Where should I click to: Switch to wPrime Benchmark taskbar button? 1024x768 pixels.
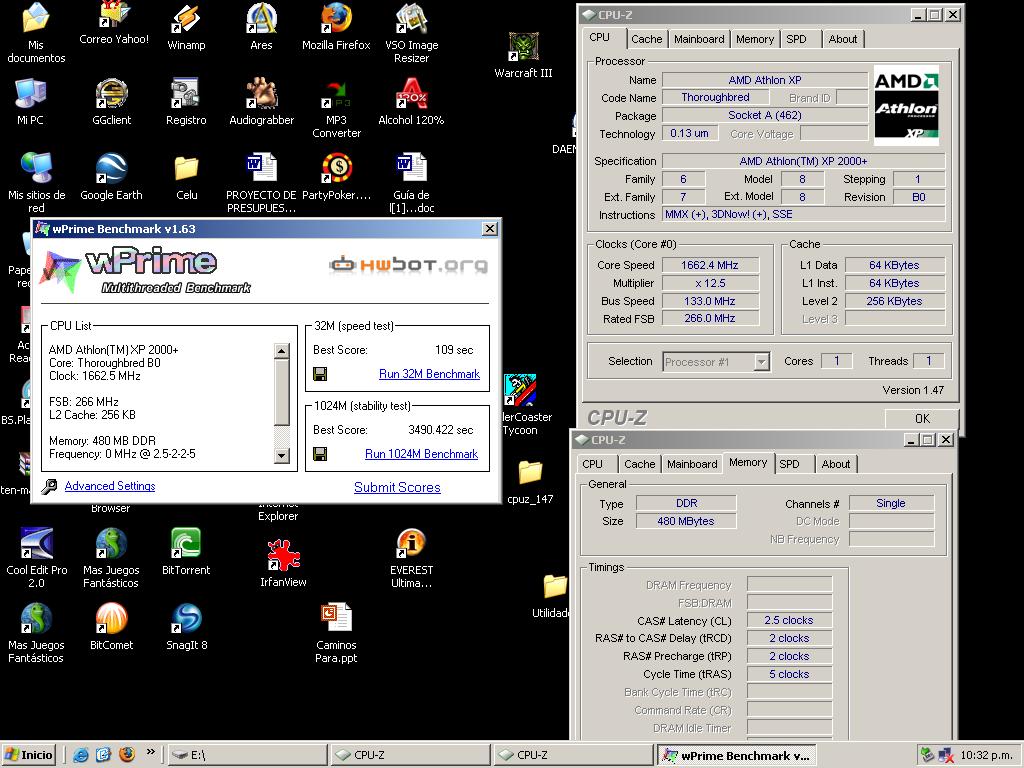tap(736, 755)
